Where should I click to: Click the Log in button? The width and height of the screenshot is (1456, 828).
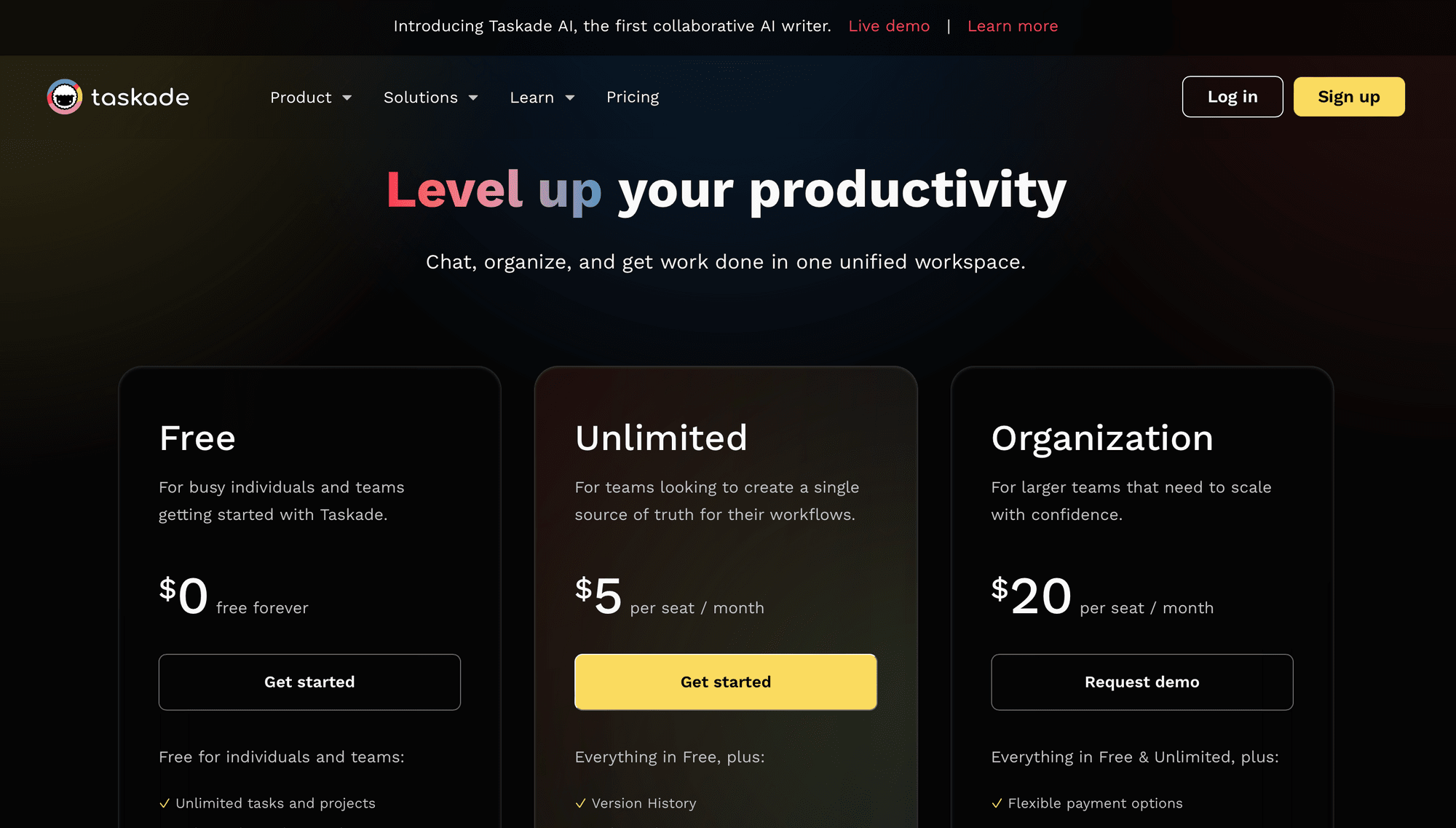point(1232,97)
